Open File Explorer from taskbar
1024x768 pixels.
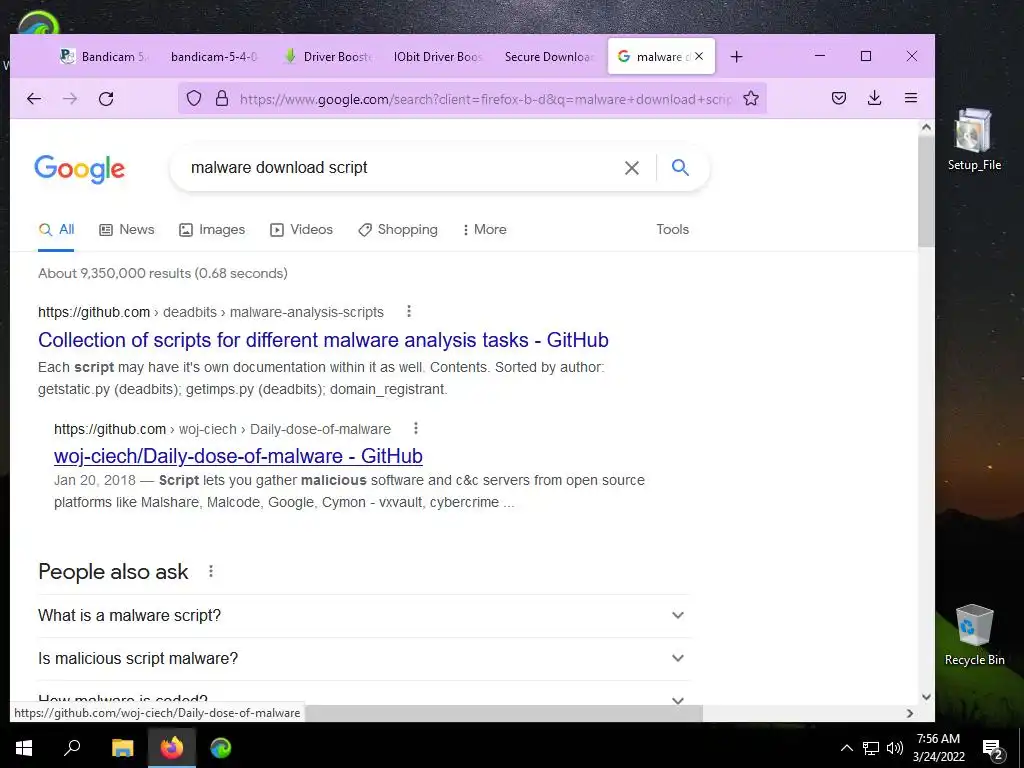coord(122,748)
